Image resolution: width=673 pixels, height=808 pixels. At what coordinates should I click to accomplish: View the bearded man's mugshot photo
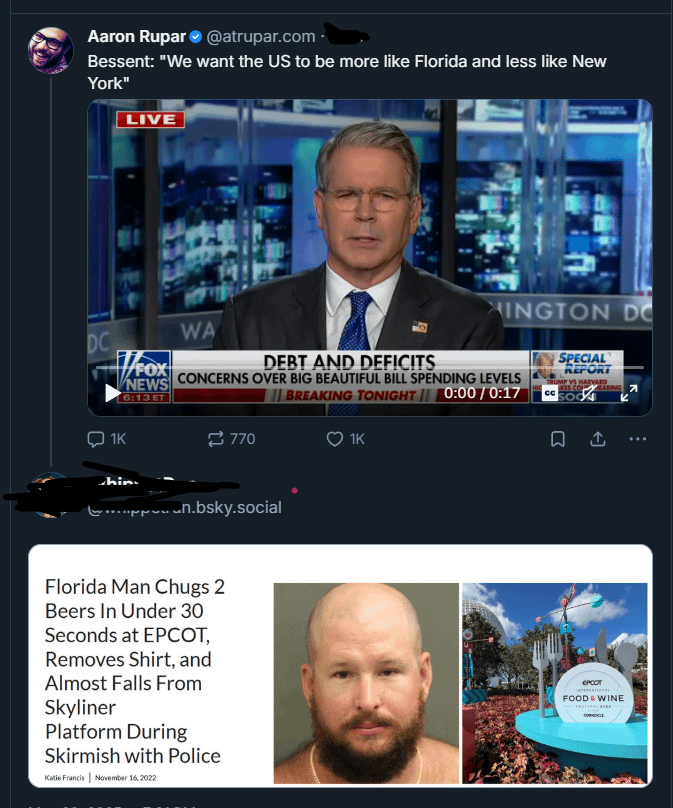pos(366,683)
